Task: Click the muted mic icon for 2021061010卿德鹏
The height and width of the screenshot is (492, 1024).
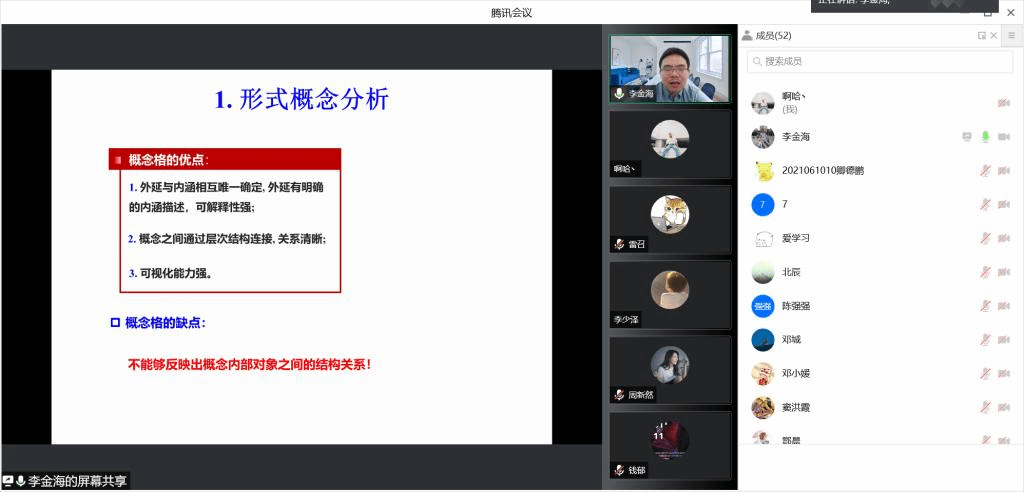Action: [985, 171]
